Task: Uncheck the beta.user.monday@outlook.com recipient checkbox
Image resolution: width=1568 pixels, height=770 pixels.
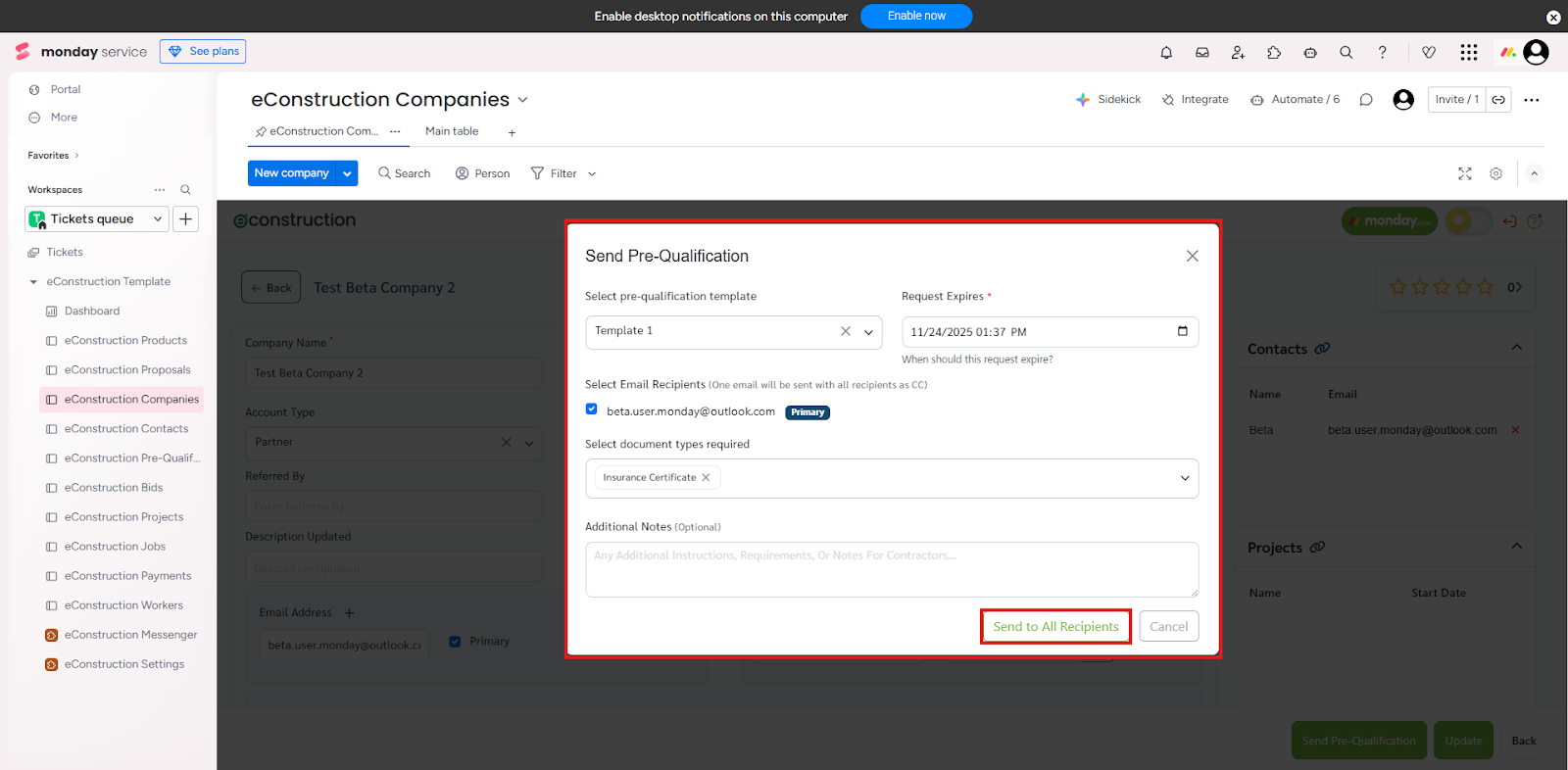Action: point(592,409)
